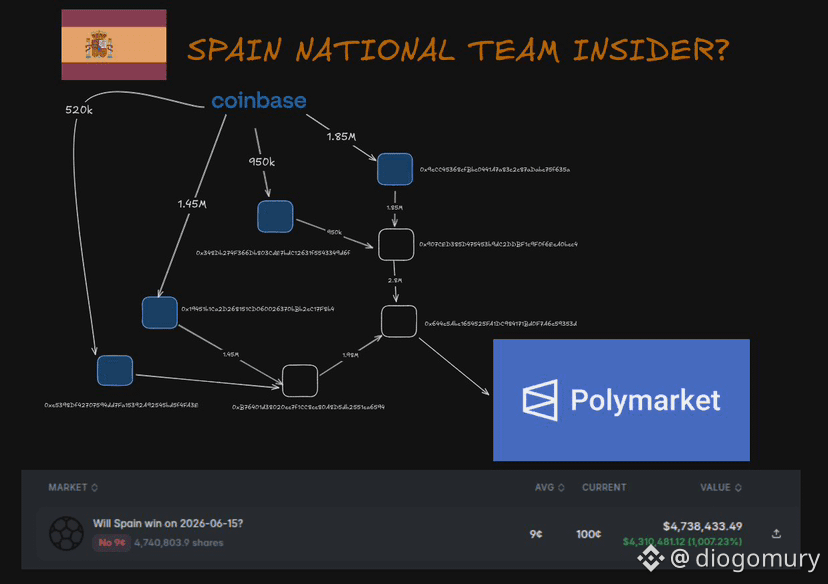Sort by the MARKET column
The height and width of the screenshot is (584, 828).
click(x=73, y=487)
